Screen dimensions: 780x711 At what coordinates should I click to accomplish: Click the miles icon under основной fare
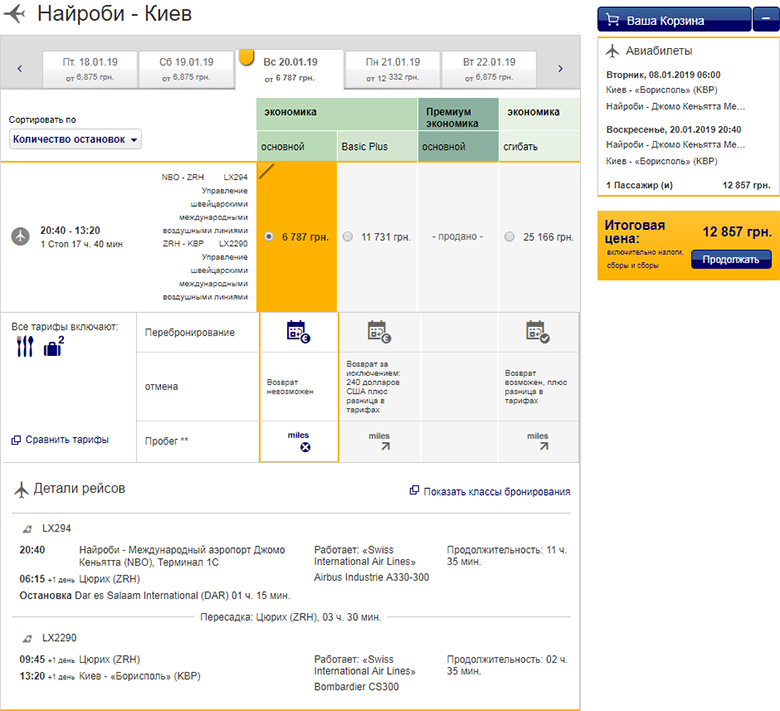298,442
